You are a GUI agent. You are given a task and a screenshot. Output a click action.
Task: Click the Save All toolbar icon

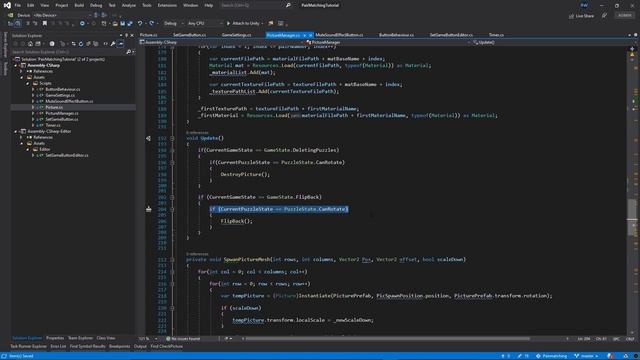click(130, 24)
